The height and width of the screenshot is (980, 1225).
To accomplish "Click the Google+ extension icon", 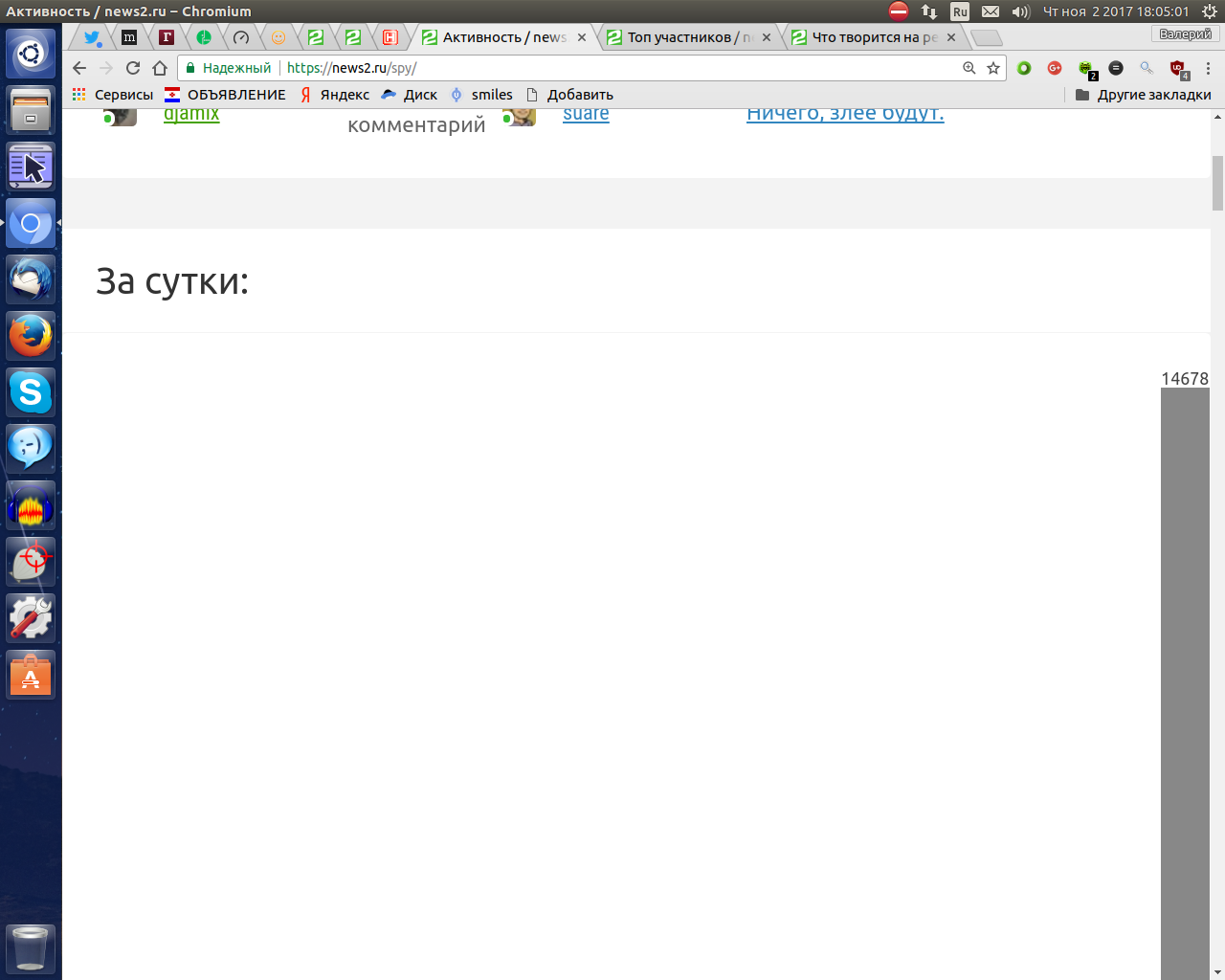I will (x=1055, y=68).
